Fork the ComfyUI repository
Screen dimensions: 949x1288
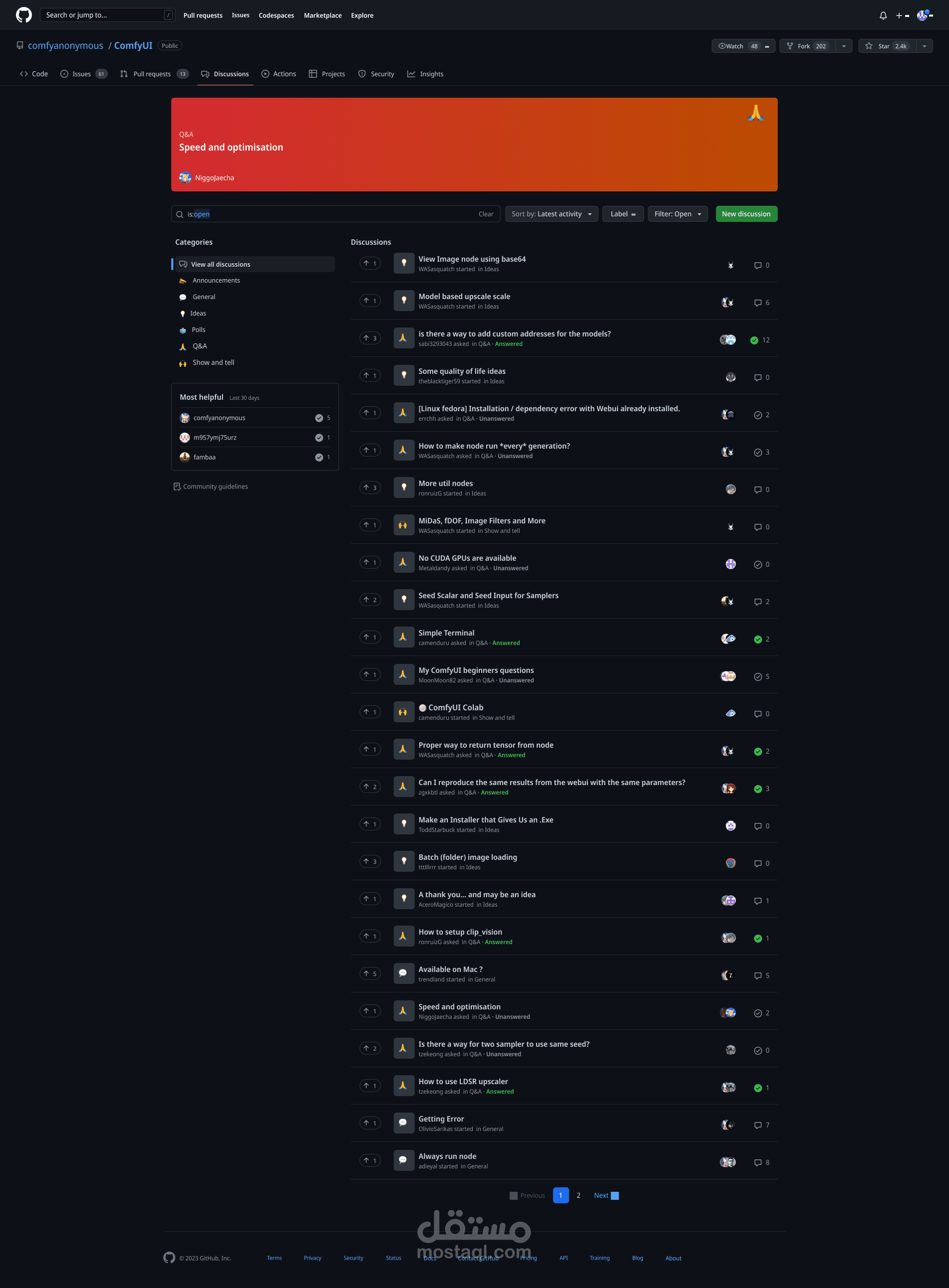click(x=807, y=46)
